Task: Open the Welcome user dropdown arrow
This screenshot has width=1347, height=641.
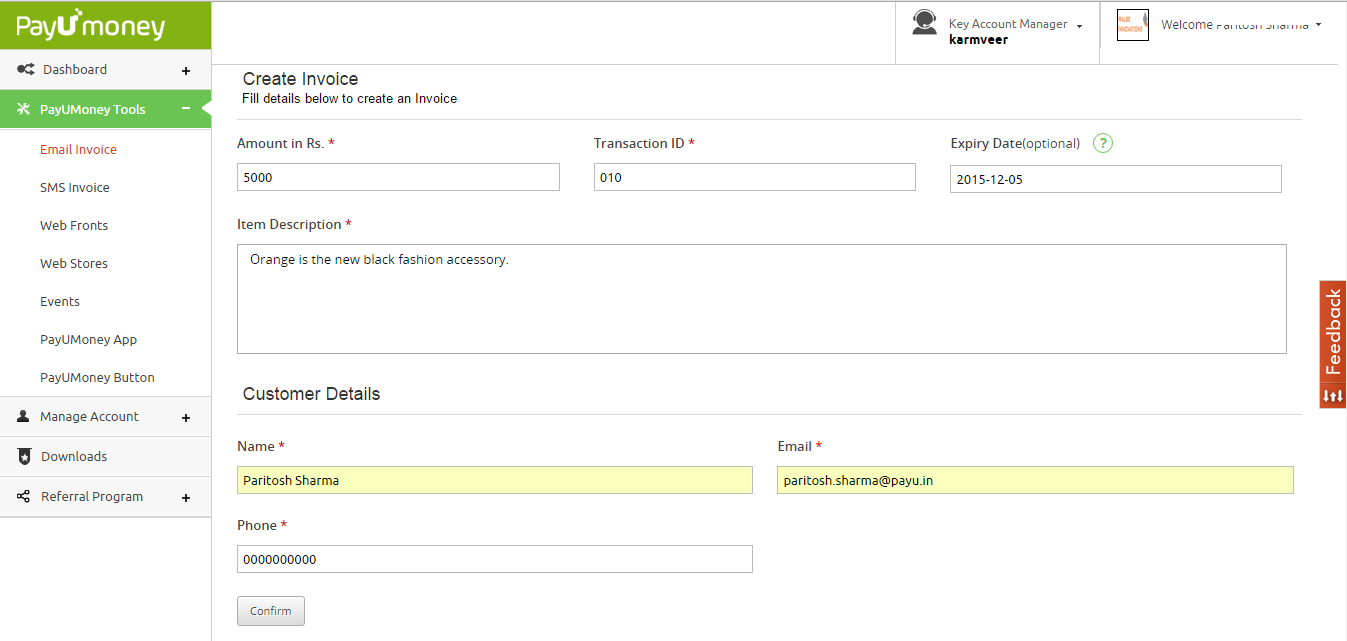Action: tap(1319, 25)
